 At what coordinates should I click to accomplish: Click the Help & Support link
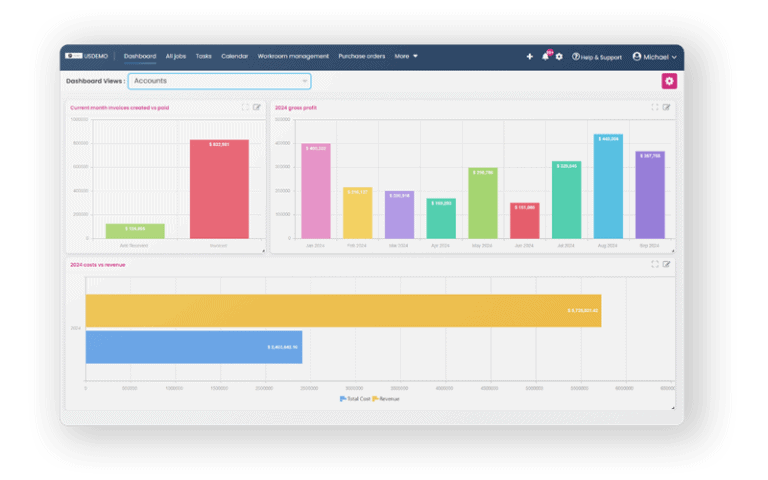(596, 57)
